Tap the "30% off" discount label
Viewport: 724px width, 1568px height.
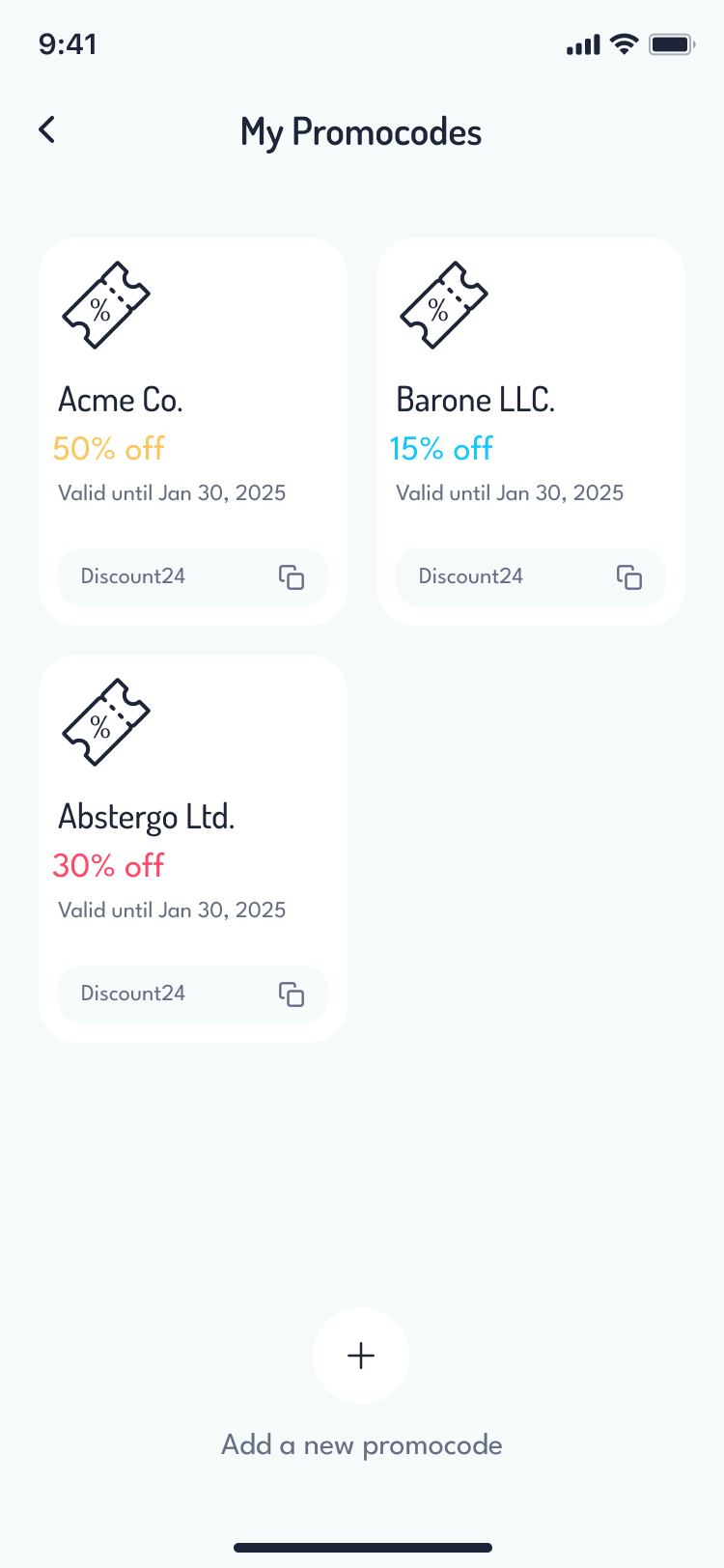point(109,865)
